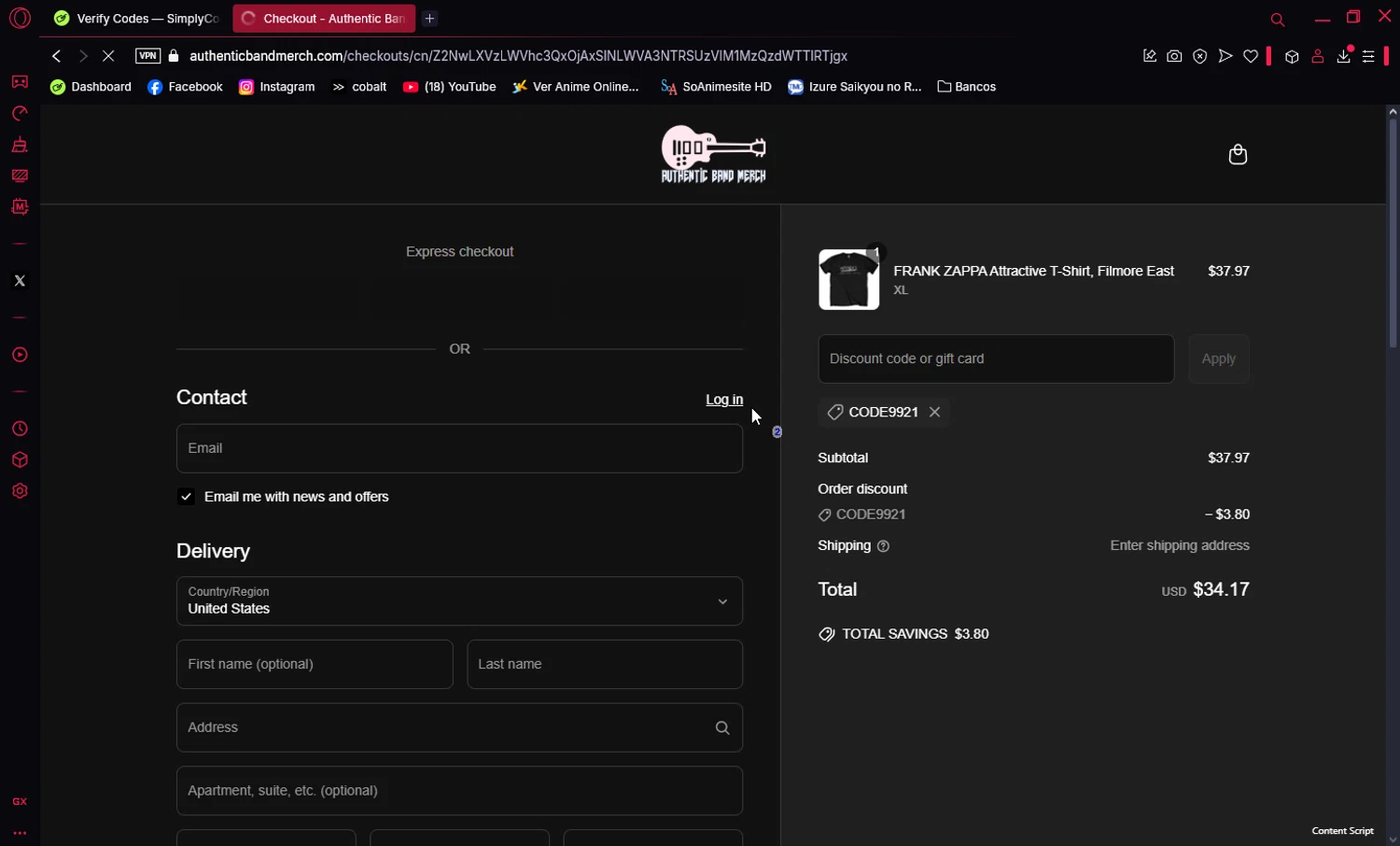Bookmark page with heart icon
This screenshot has width=1400, height=846.
click(x=1251, y=56)
